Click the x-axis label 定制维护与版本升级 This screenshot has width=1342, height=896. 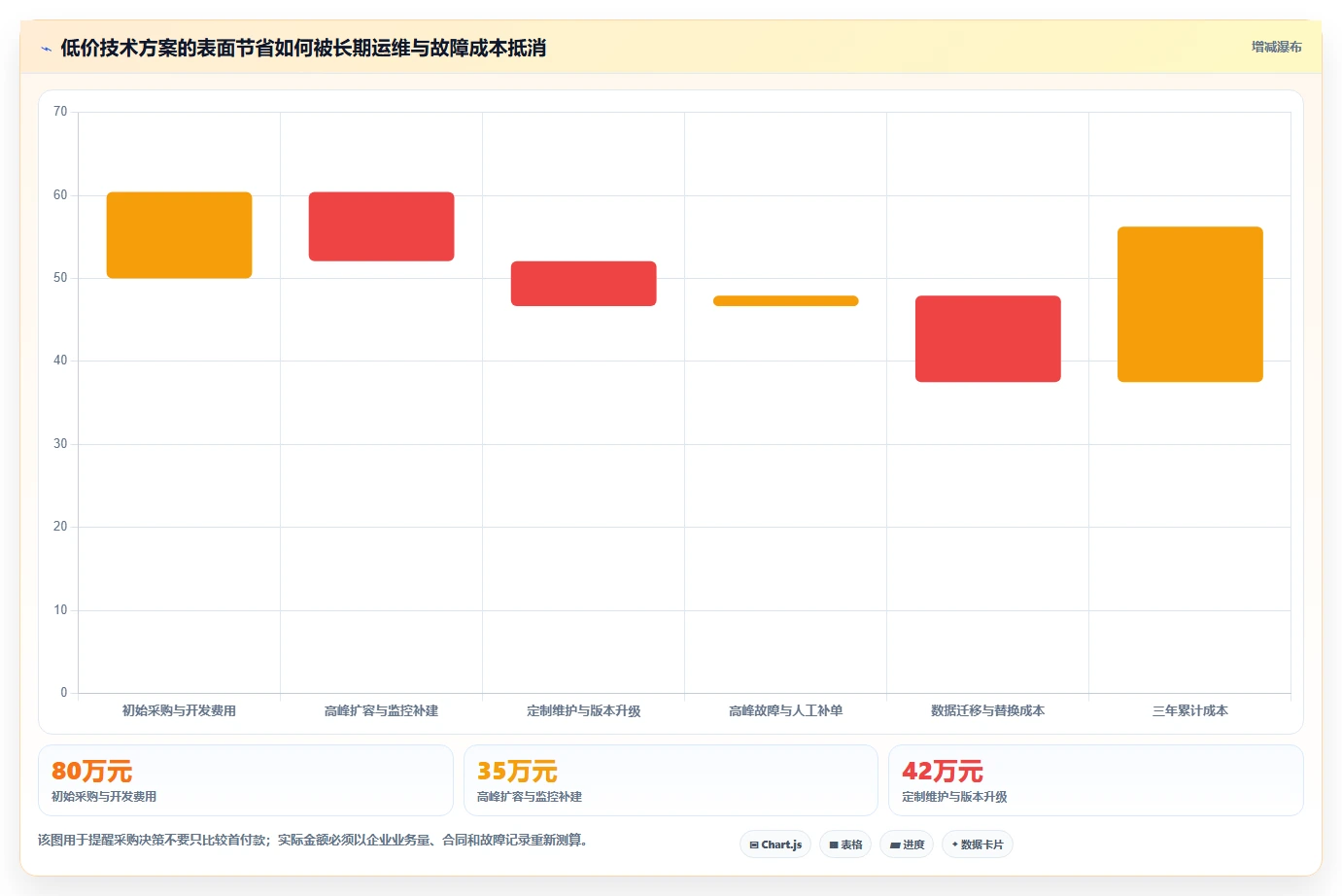click(x=583, y=710)
